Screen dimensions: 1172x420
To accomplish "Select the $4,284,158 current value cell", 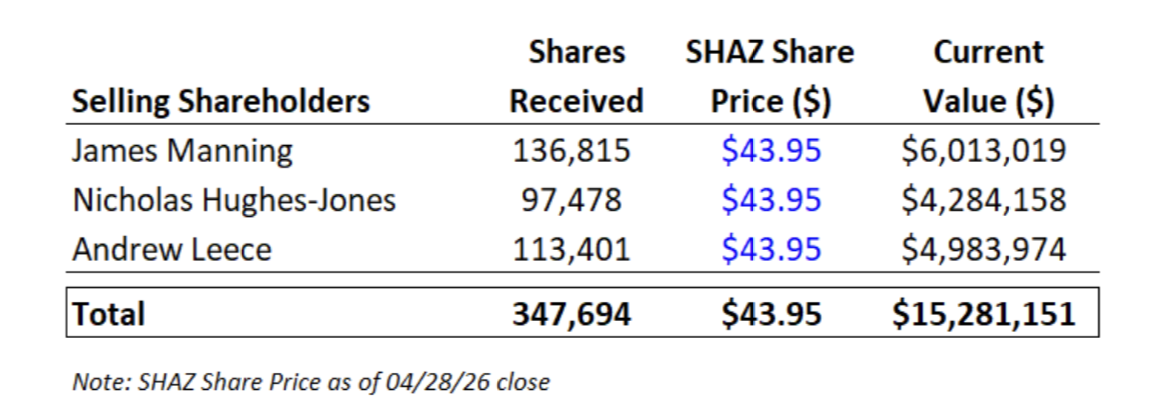I will (x=984, y=200).
